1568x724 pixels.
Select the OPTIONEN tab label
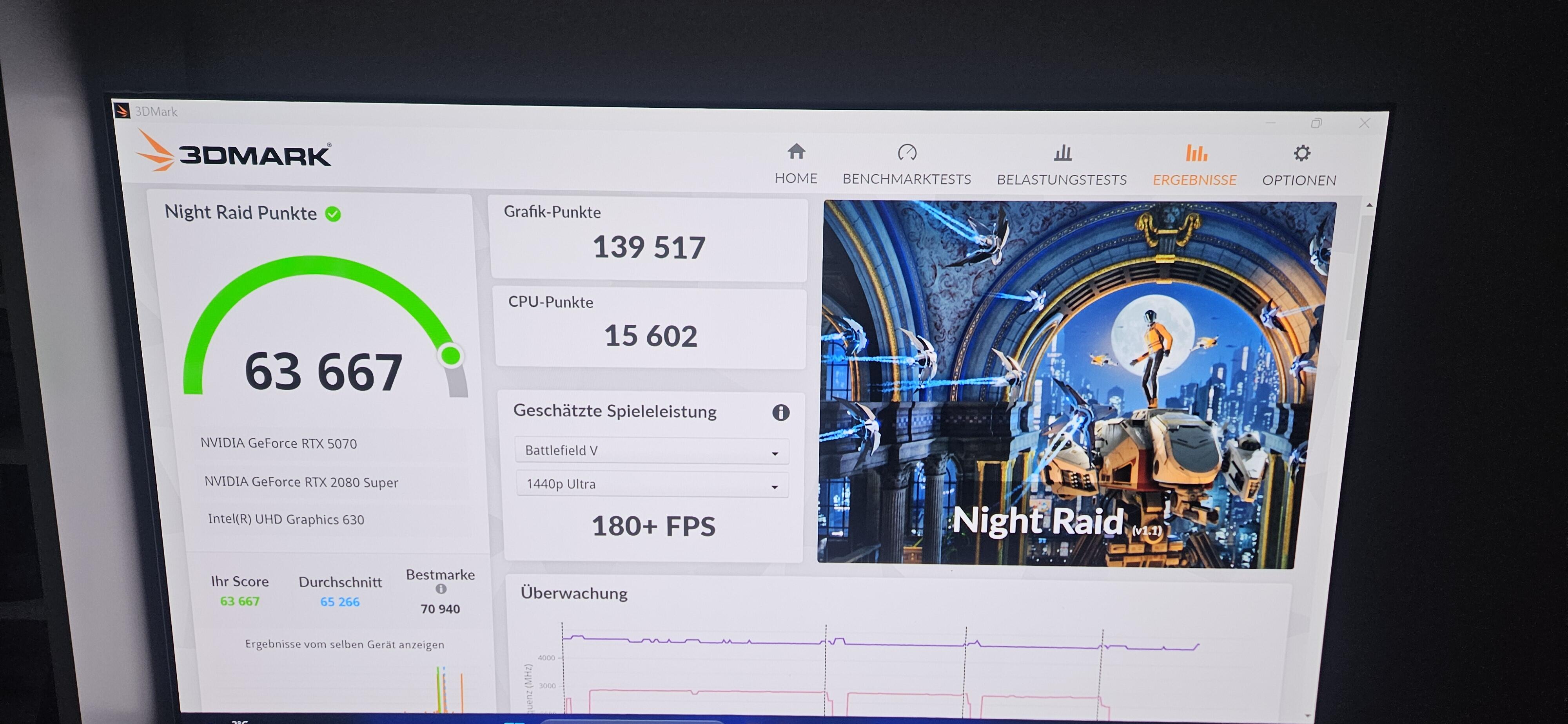click(x=1299, y=181)
